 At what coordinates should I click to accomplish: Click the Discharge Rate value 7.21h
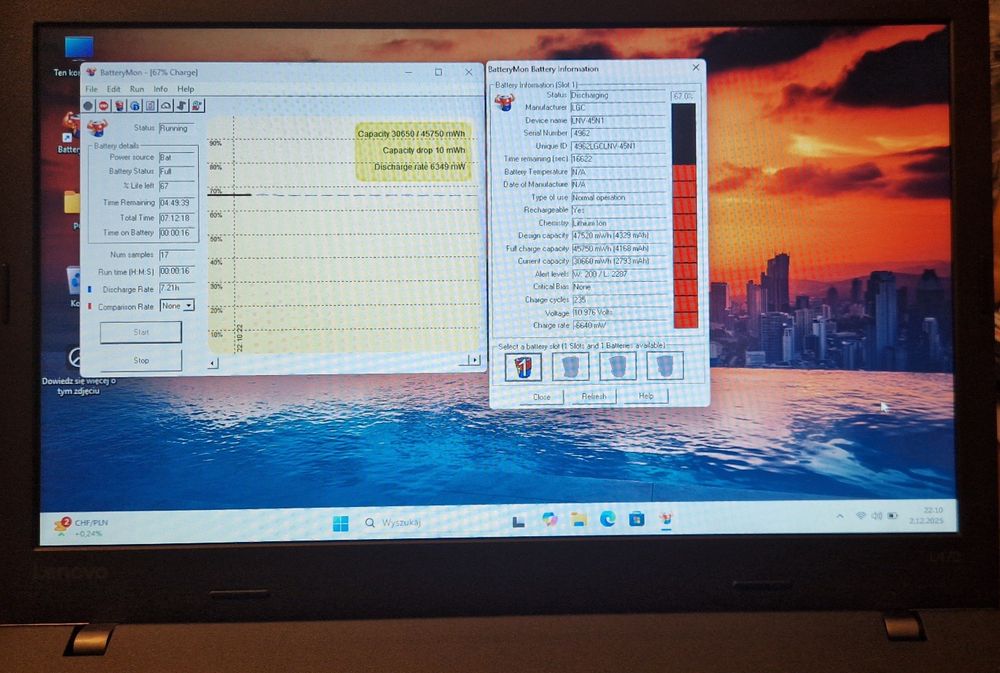coord(177,288)
